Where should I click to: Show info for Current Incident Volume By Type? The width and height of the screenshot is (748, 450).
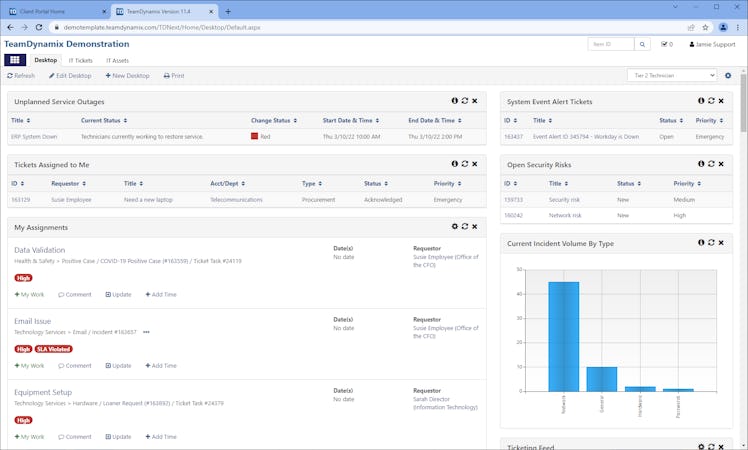tap(701, 242)
